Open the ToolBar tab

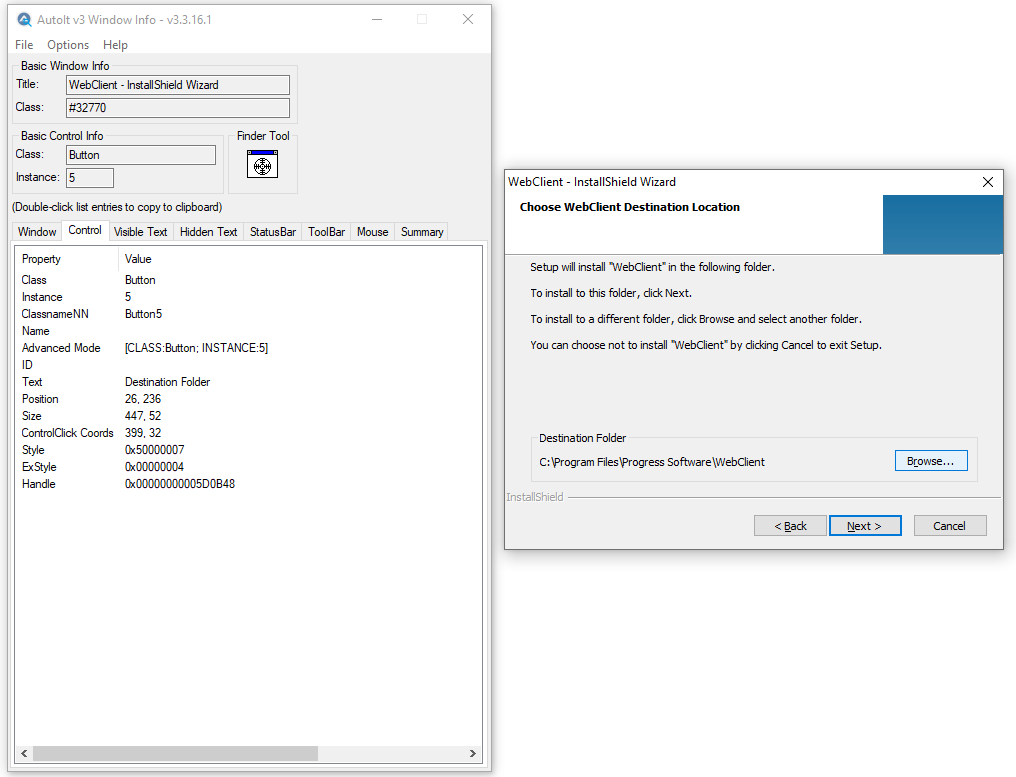click(x=327, y=232)
